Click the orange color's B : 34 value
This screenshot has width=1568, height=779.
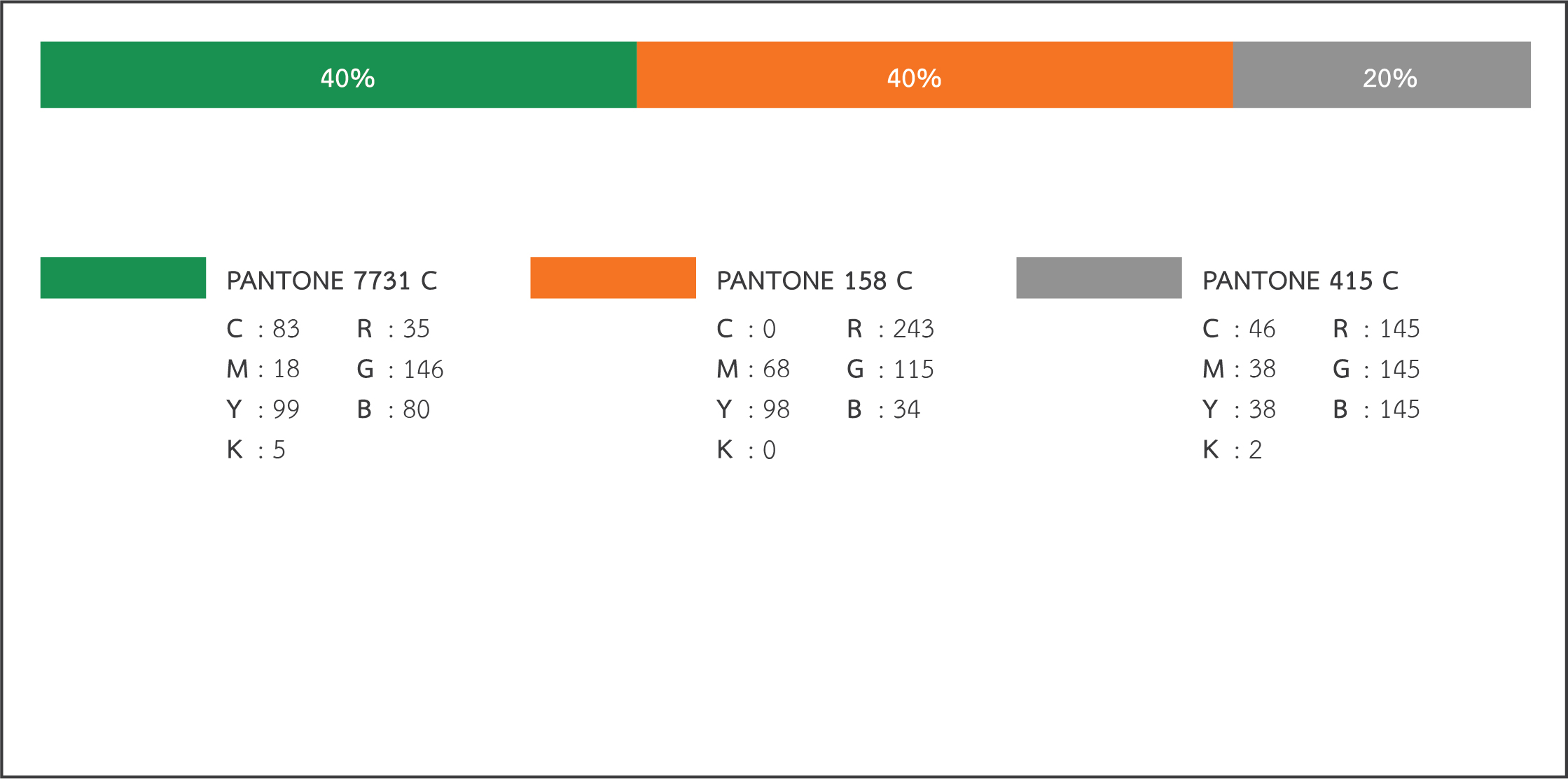pos(884,409)
